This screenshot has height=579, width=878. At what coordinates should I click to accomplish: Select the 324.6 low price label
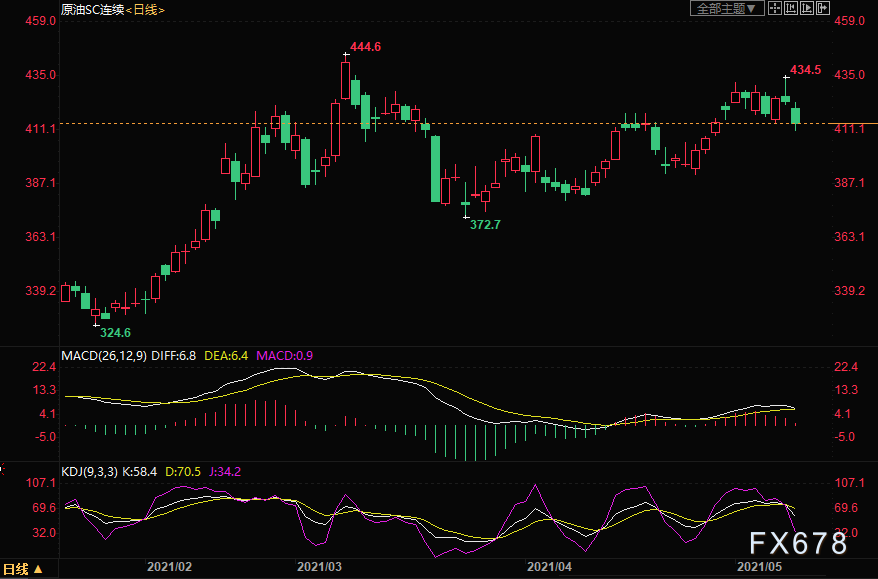(x=115, y=332)
